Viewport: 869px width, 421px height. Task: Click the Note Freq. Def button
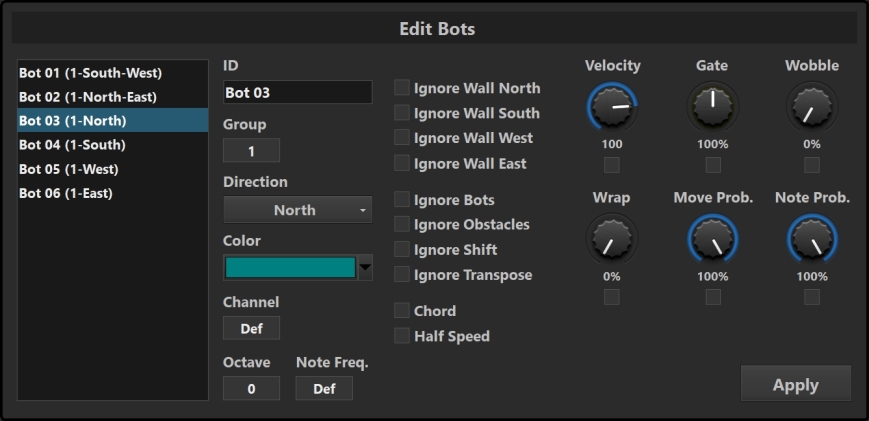[x=324, y=389]
